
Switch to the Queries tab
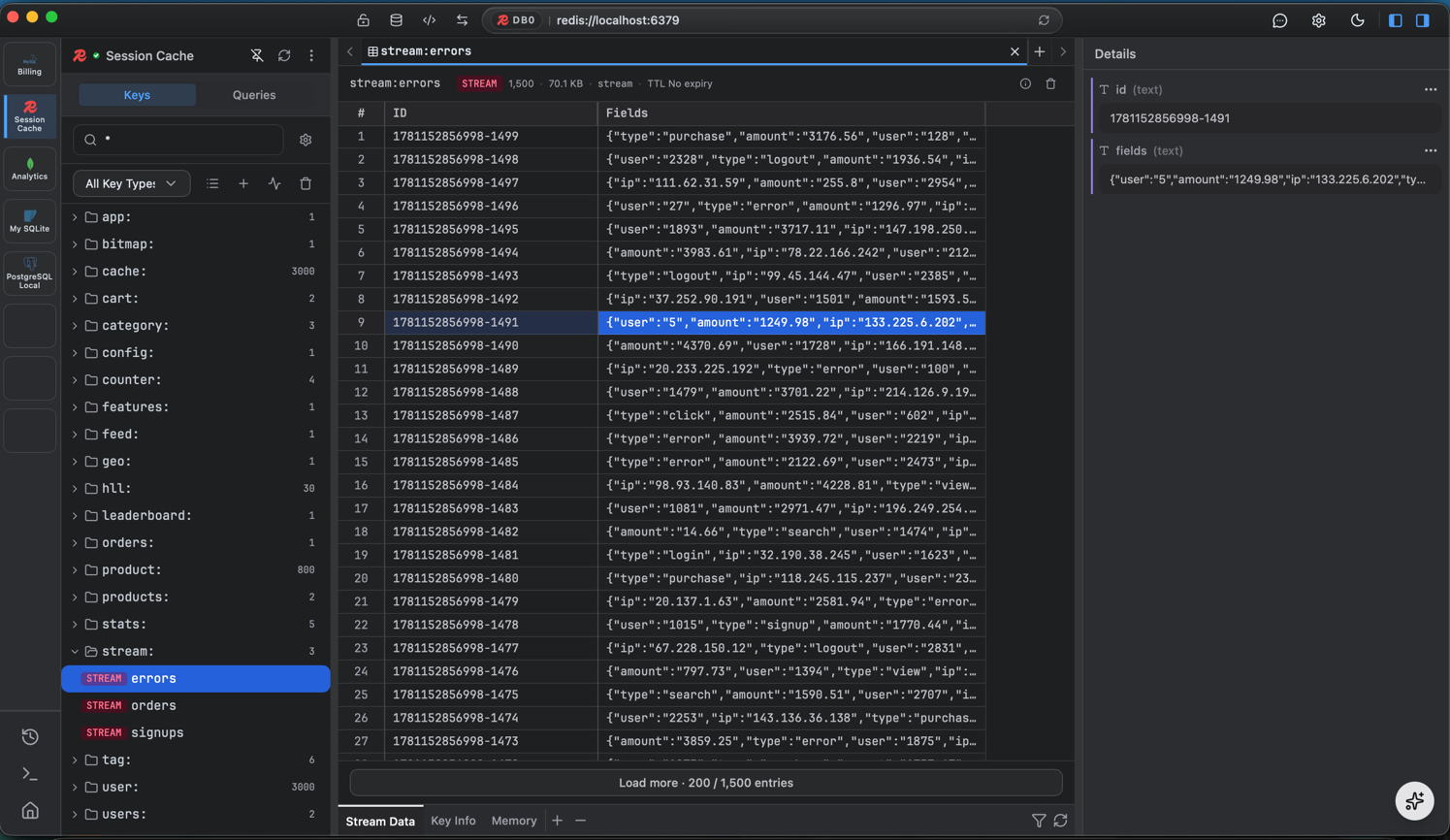point(254,95)
